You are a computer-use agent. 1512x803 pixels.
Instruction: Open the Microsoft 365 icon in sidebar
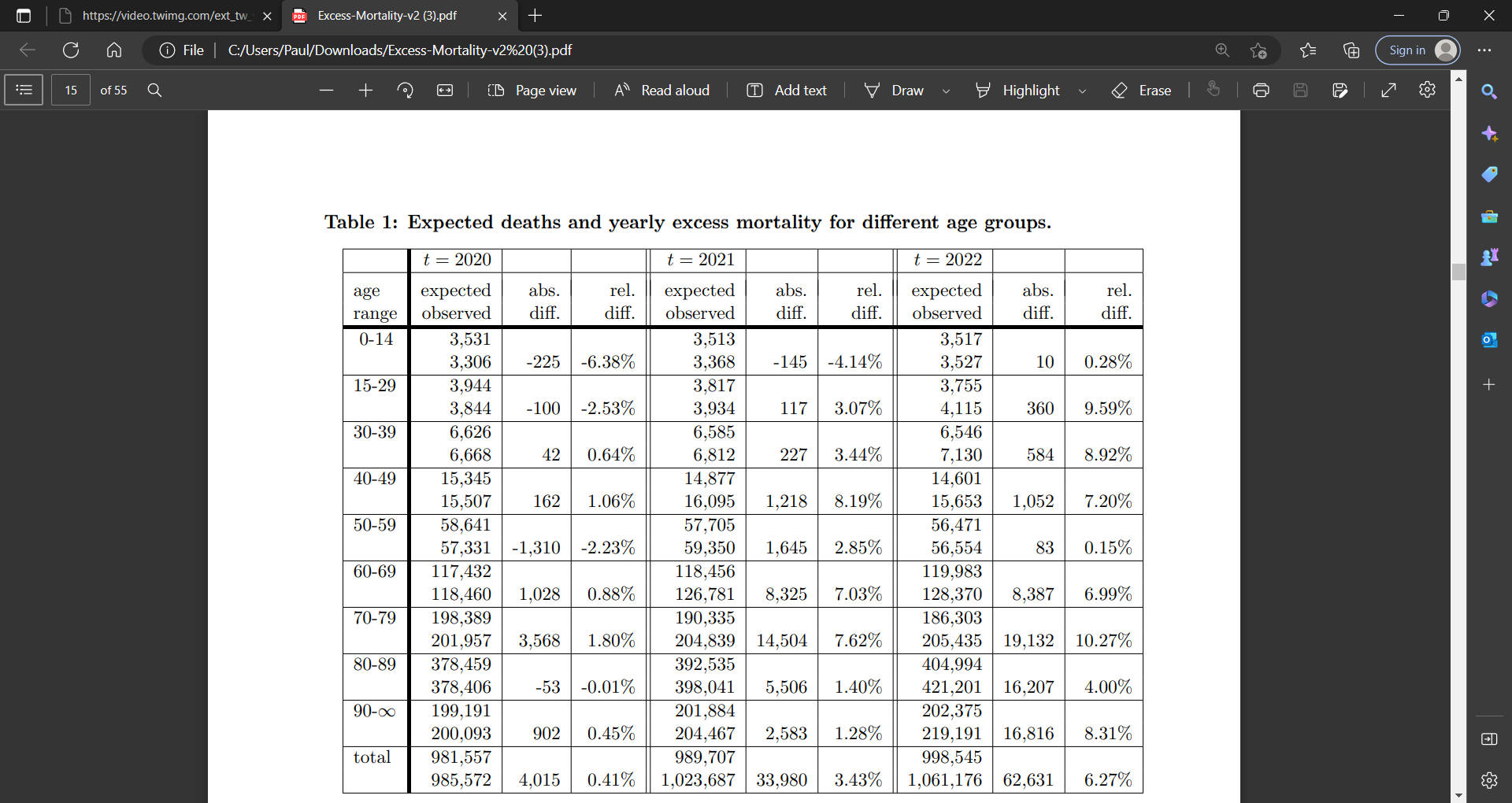[x=1489, y=298]
